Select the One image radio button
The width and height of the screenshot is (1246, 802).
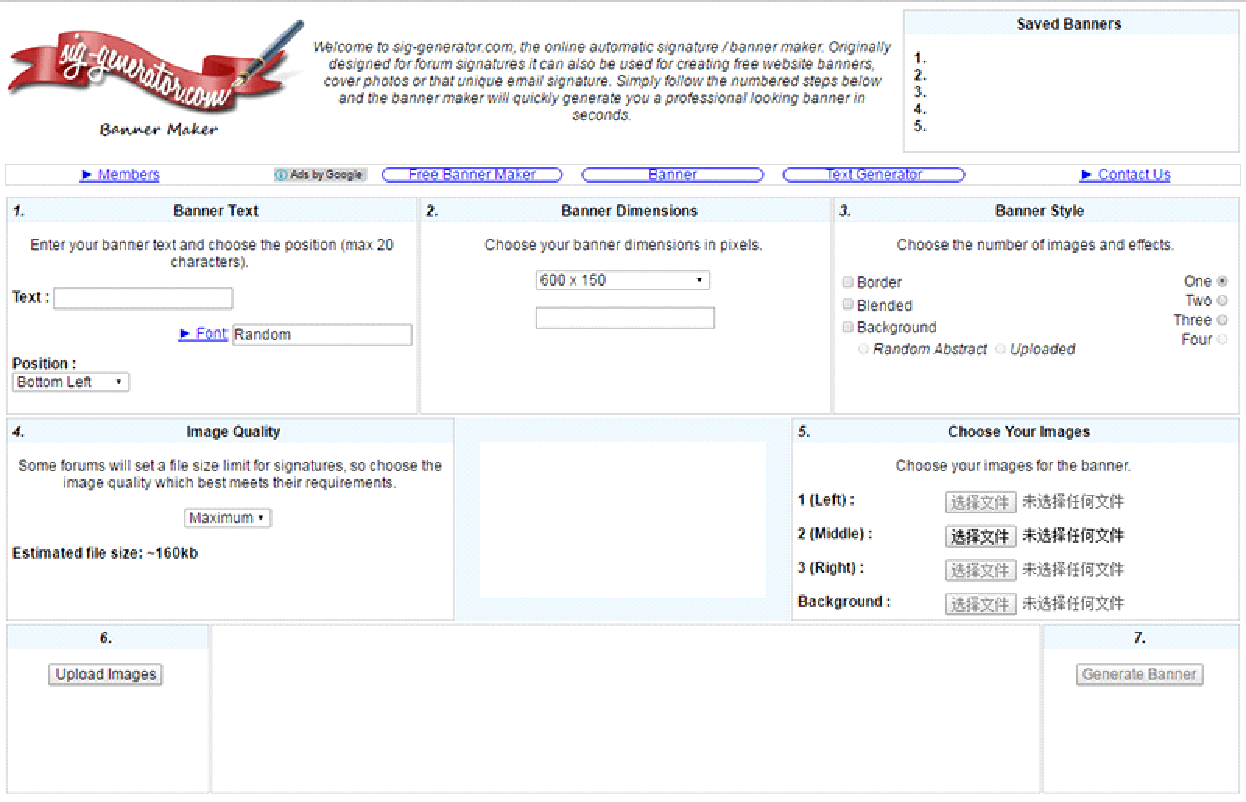coord(1222,282)
